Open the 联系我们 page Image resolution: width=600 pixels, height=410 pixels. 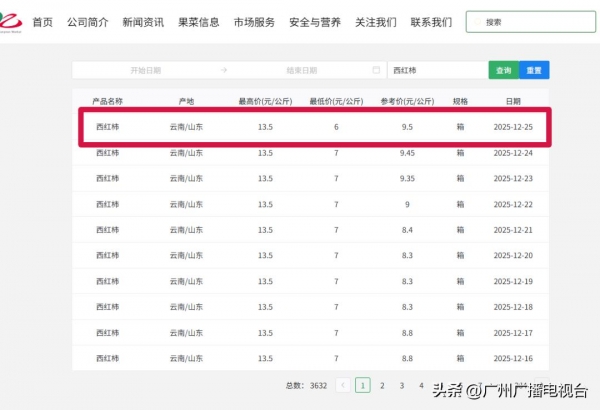(431, 21)
